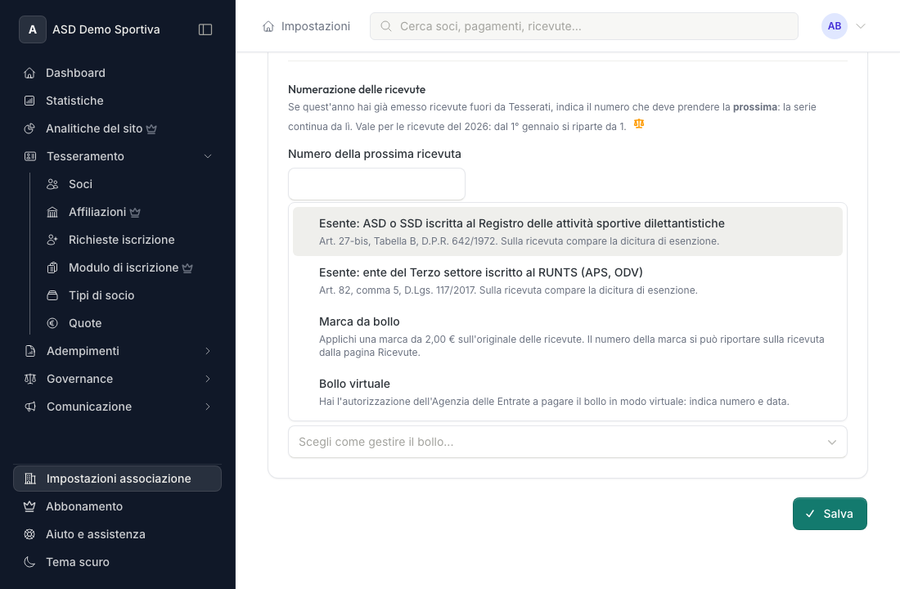900x589 pixels.
Task: Select the 'Bollo virtuale' option
Action: tap(568, 392)
